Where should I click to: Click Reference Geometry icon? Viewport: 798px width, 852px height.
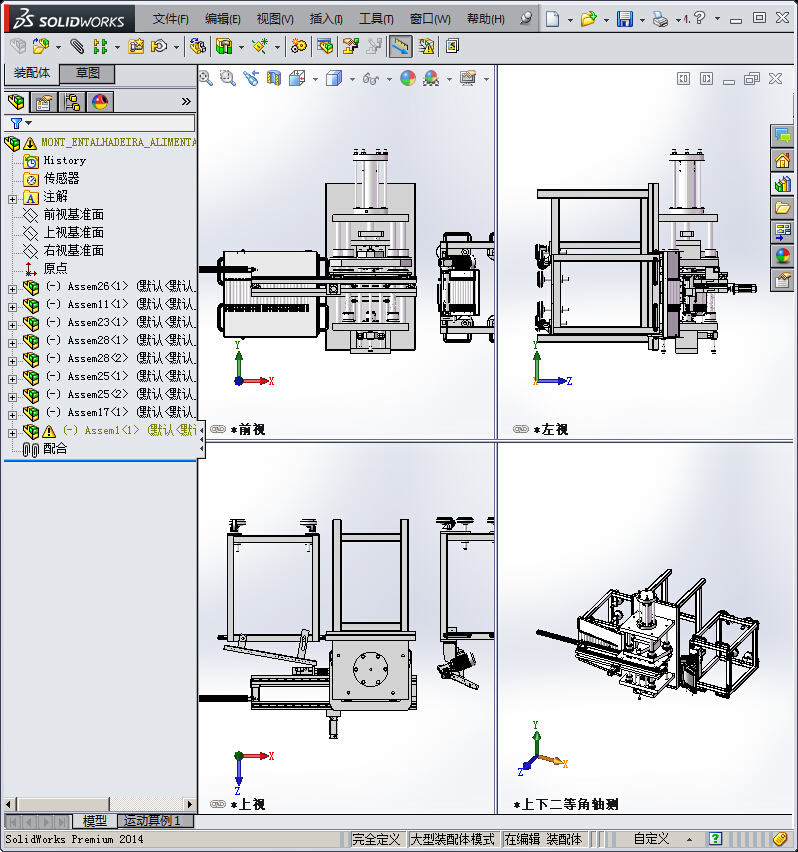[260, 46]
